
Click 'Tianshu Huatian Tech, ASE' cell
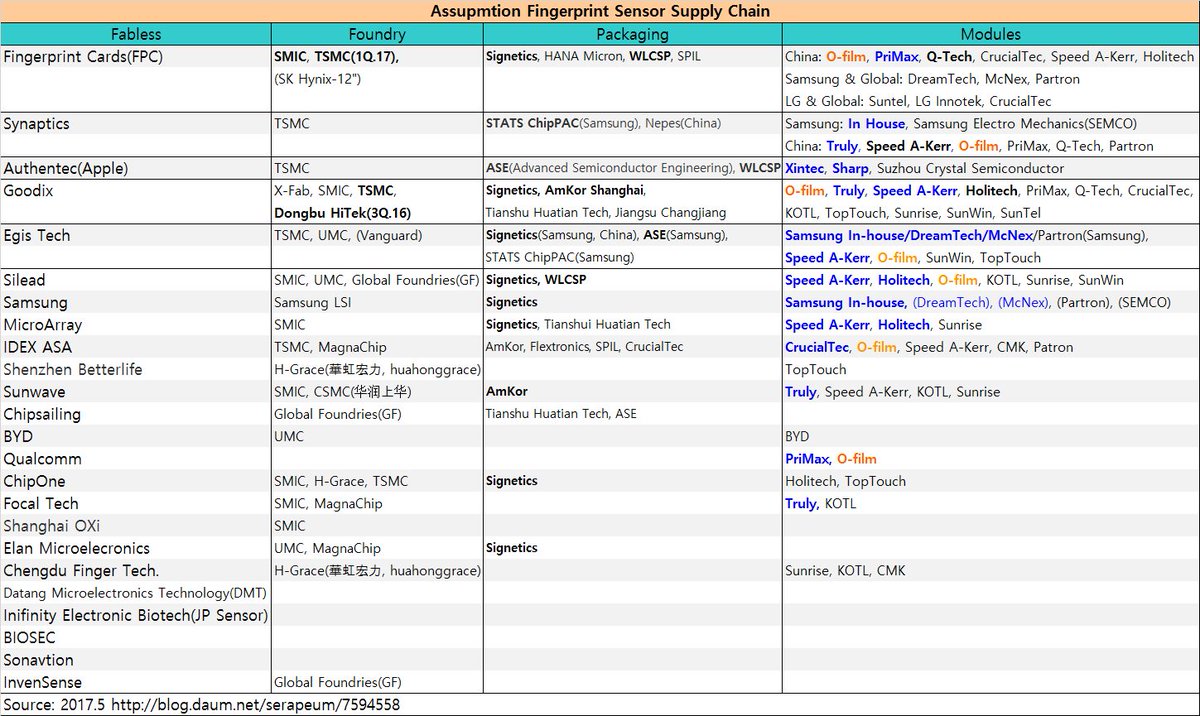[x=561, y=414]
